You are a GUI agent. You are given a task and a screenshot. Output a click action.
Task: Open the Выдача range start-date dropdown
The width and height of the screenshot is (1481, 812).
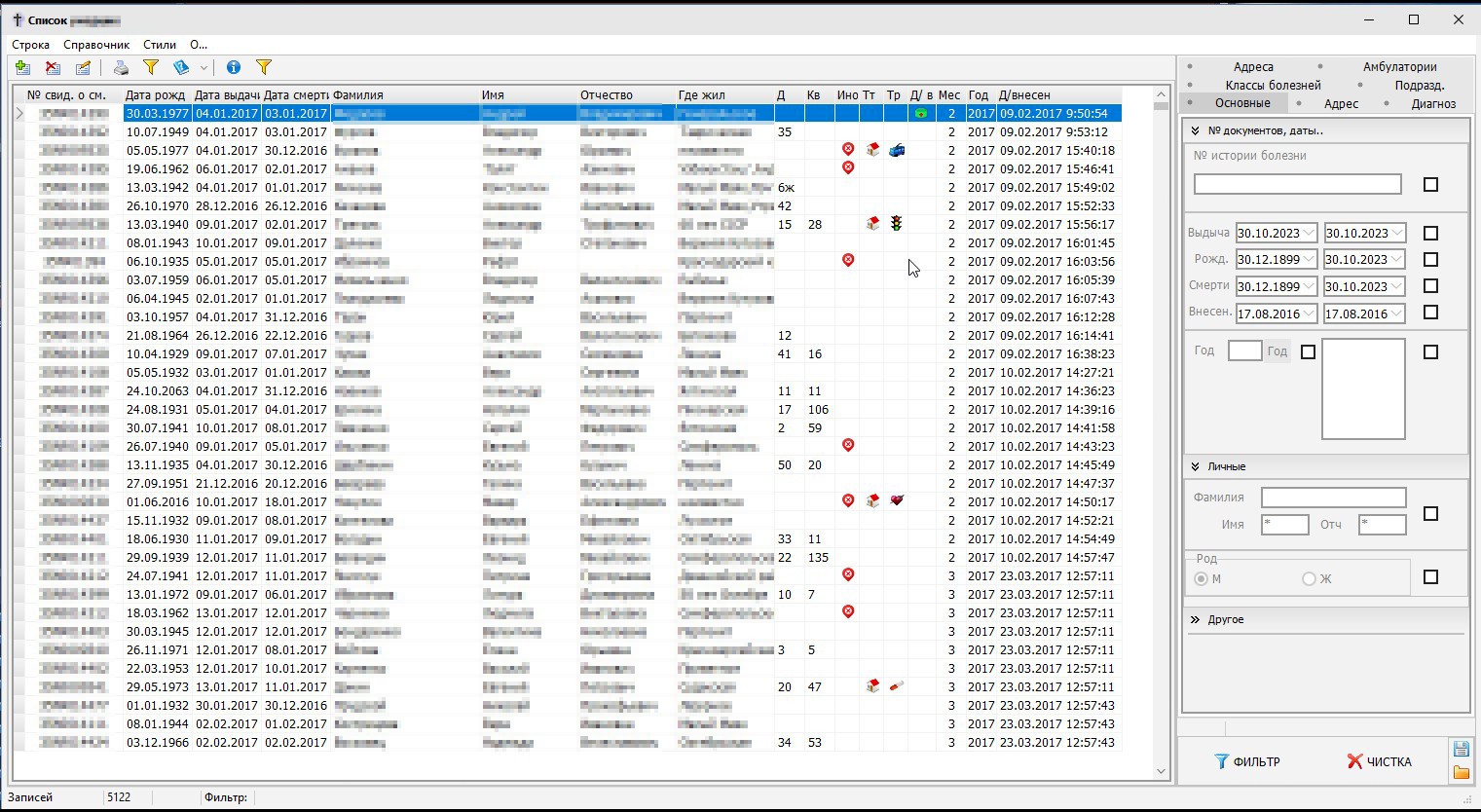point(1310,234)
